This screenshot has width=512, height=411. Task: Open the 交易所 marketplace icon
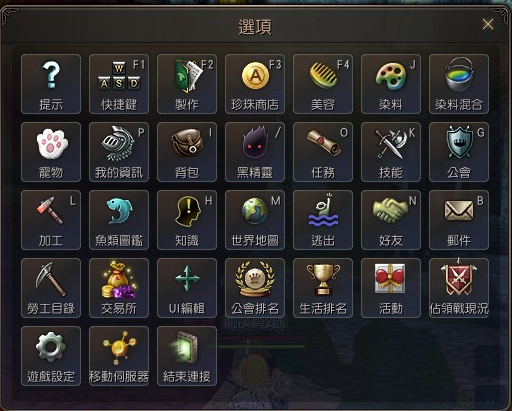pos(119,288)
